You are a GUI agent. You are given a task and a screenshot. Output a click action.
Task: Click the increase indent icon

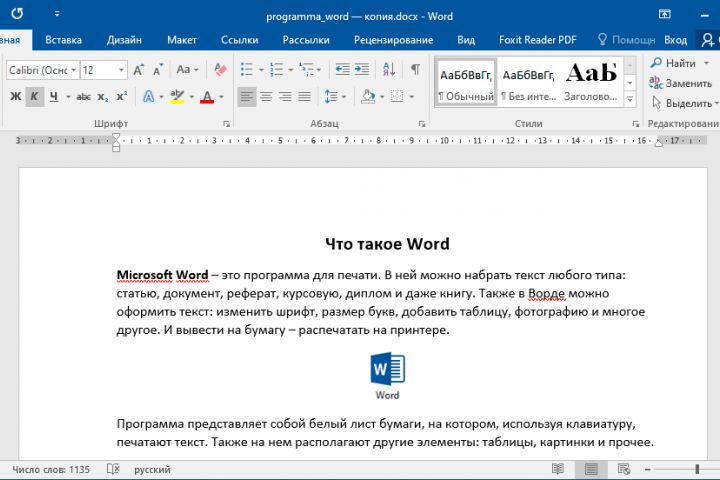tap(363, 70)
